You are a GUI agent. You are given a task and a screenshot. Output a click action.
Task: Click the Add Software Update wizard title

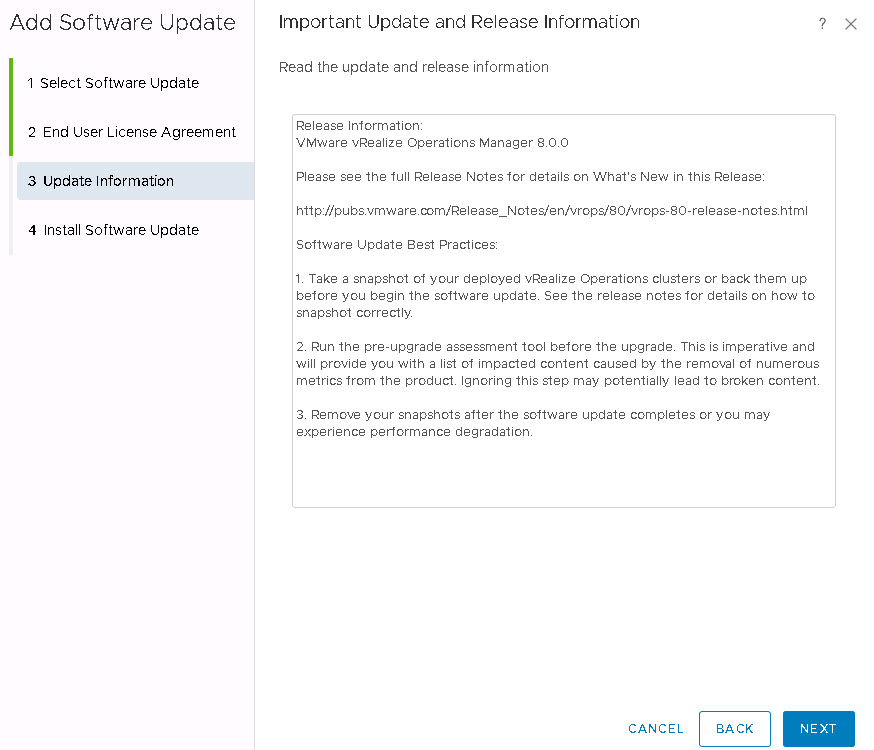(x=123, y=23)
